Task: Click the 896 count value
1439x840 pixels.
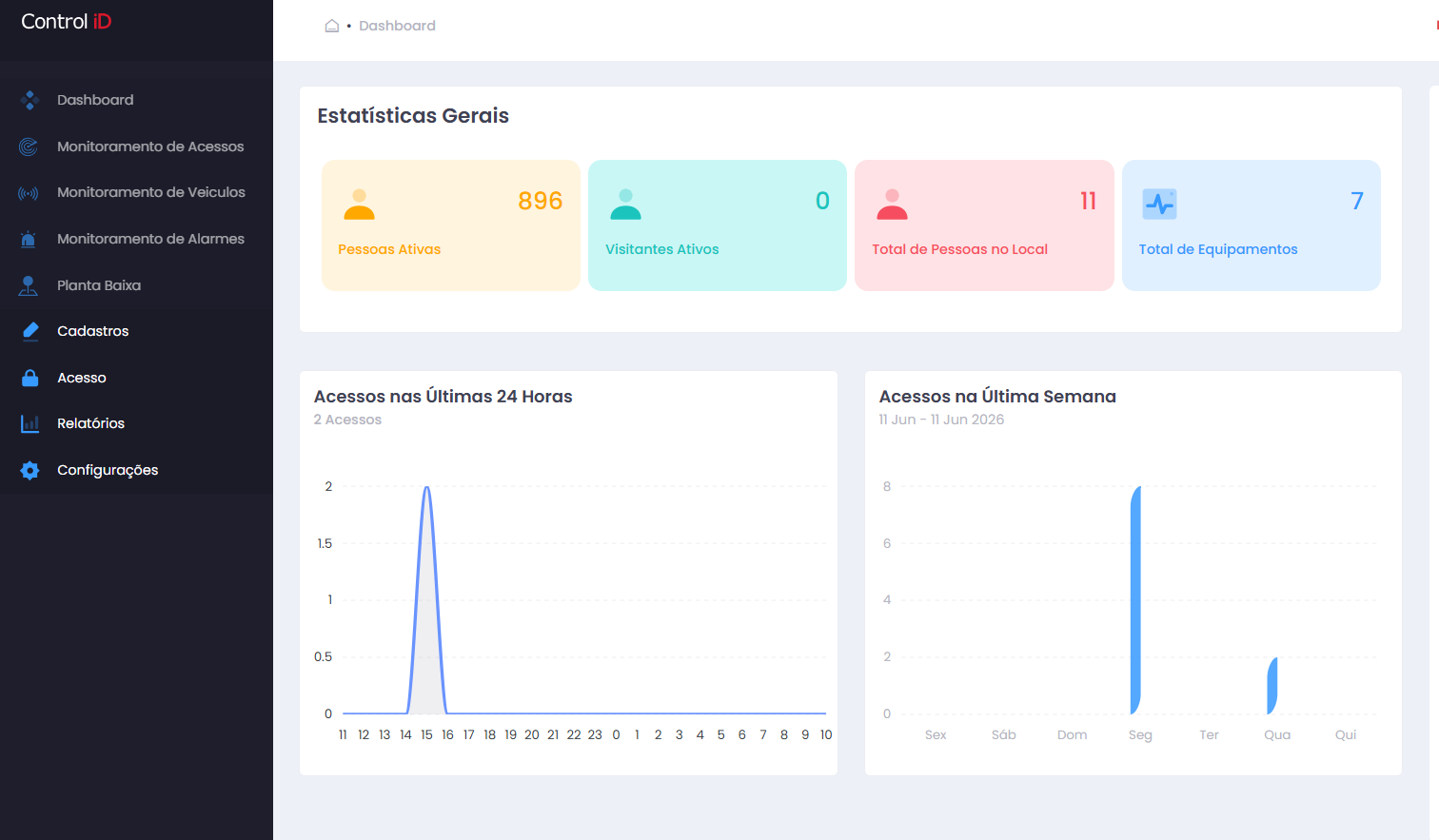Action: 540,201
